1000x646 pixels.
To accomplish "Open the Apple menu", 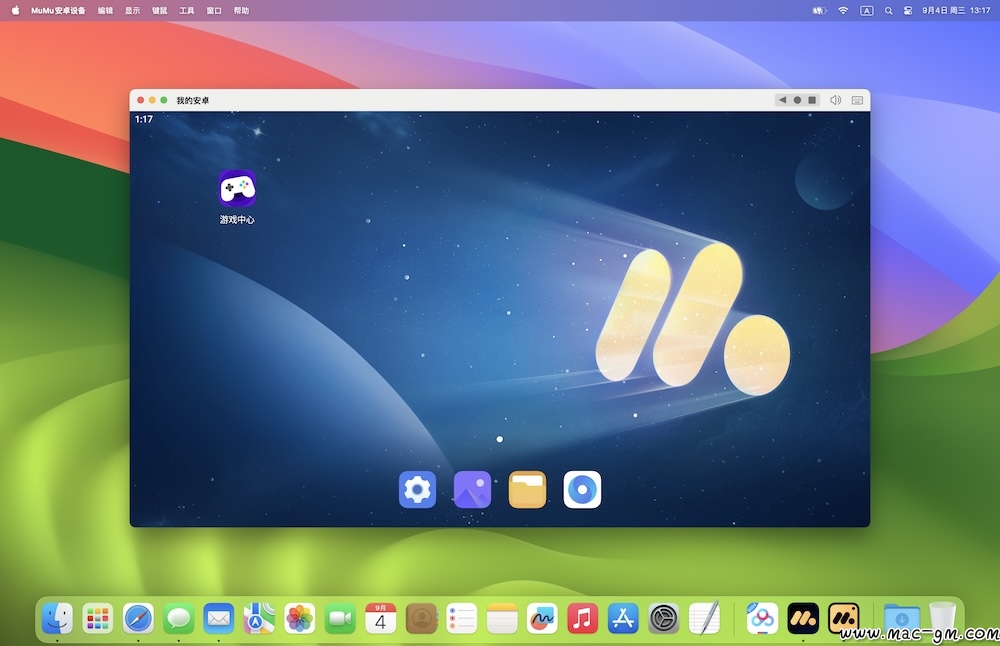I will [15, 10].
